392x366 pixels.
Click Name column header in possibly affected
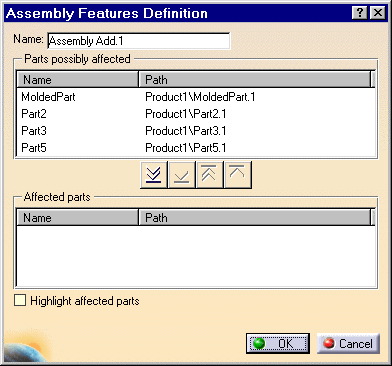coord(77,80)
